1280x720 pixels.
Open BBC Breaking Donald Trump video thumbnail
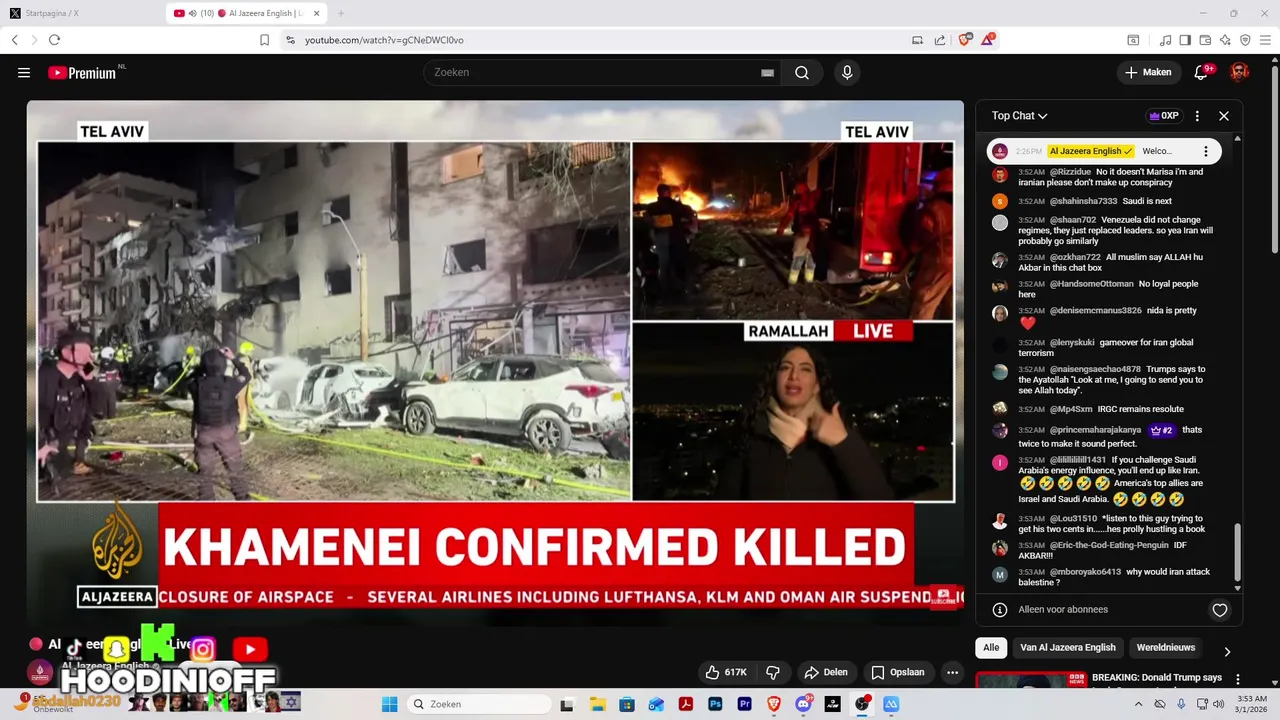(x=1030, y=679)
